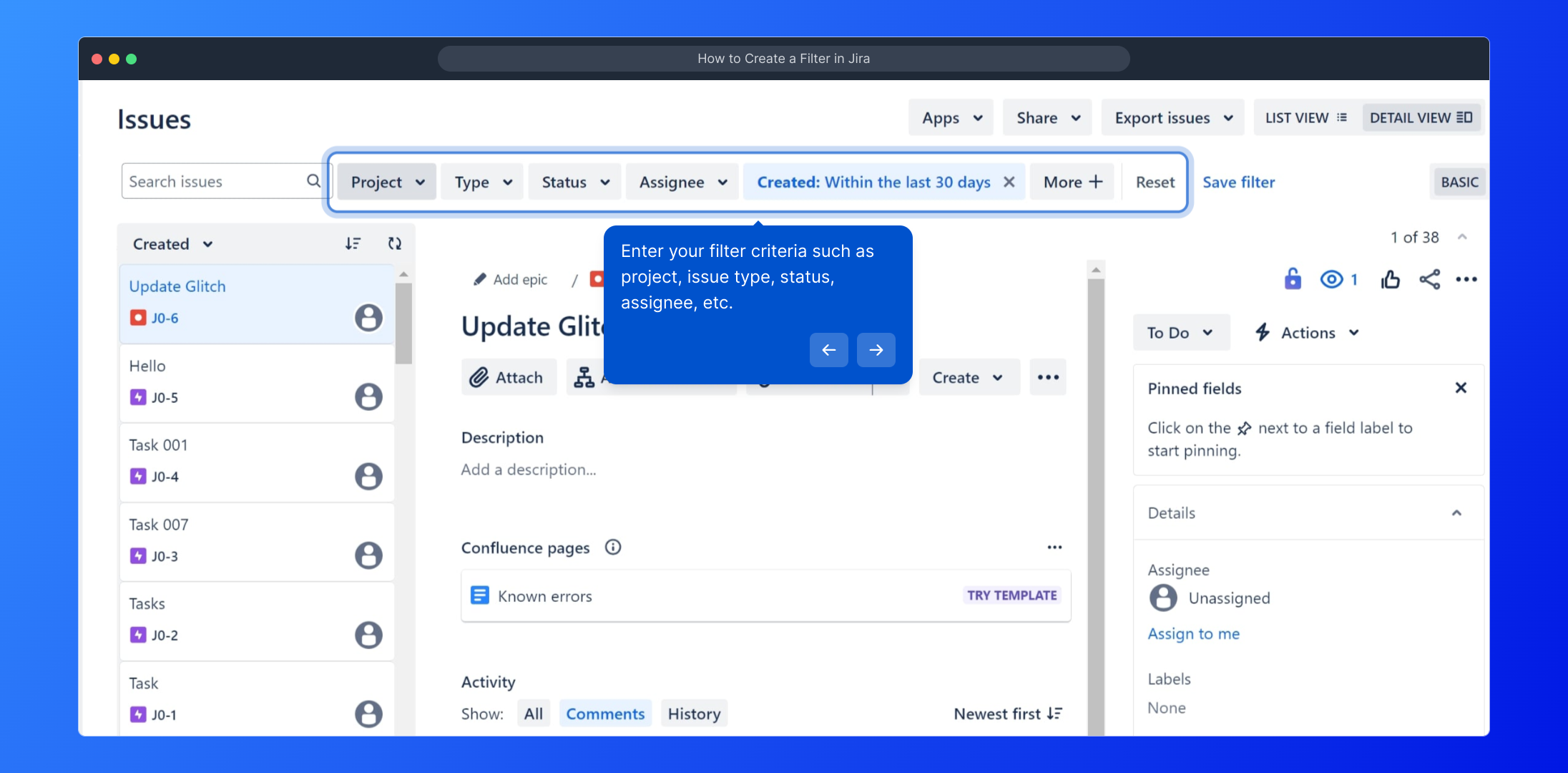Click the Search issues field
1568x773 pixels.
[x=215, y=182]
